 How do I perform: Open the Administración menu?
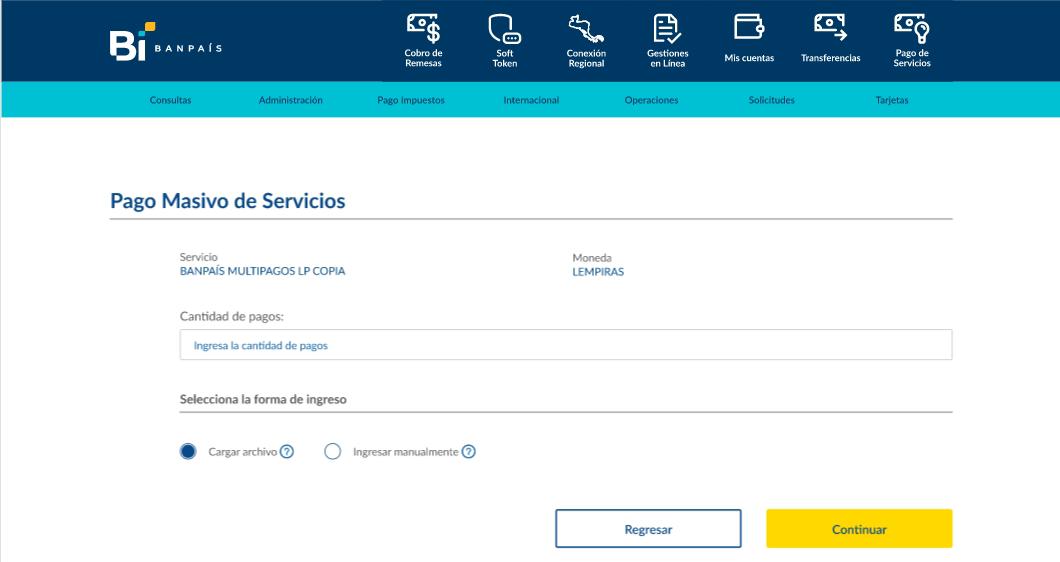pos(291,100)
